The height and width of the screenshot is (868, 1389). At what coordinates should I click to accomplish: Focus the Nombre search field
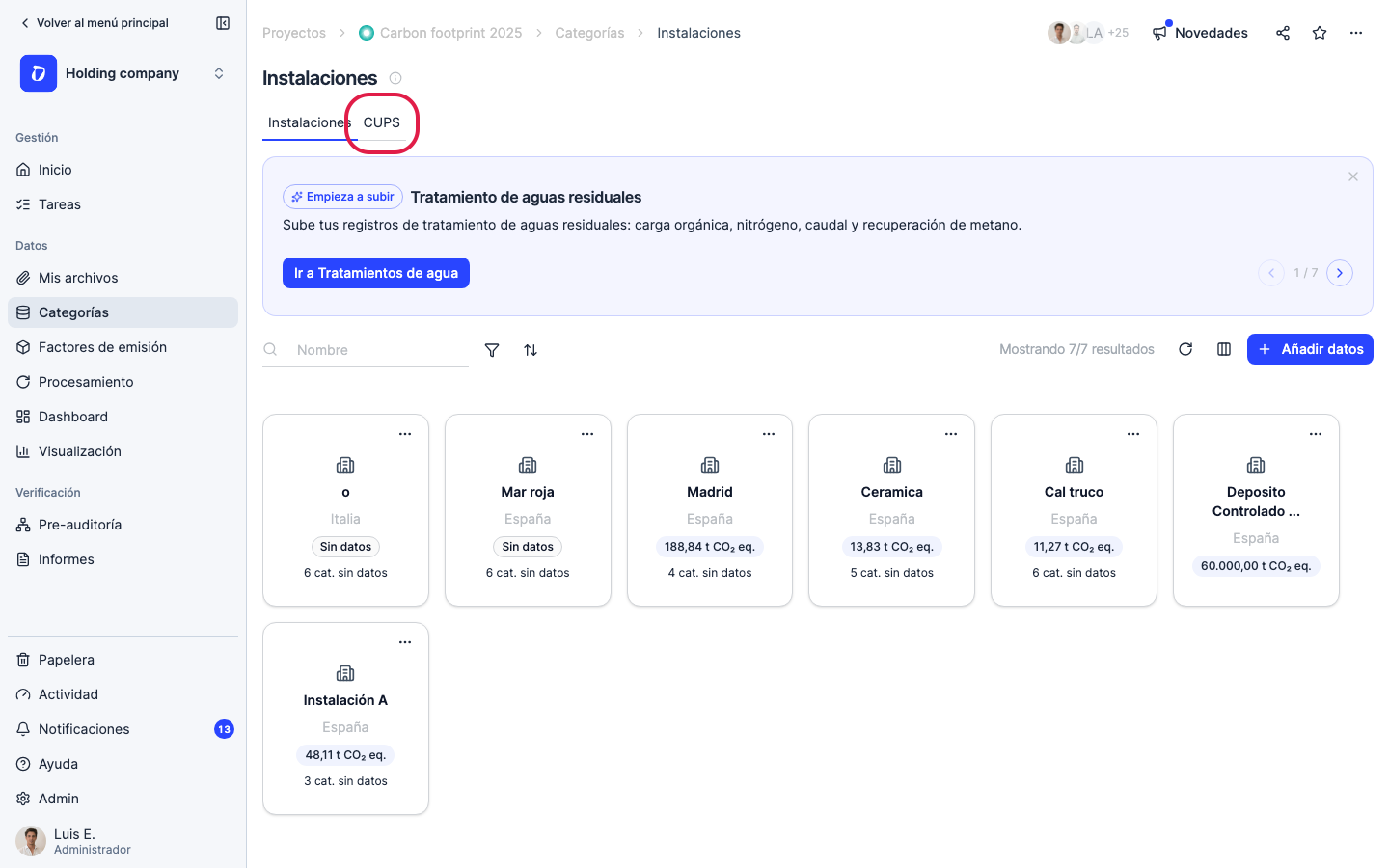367,350
